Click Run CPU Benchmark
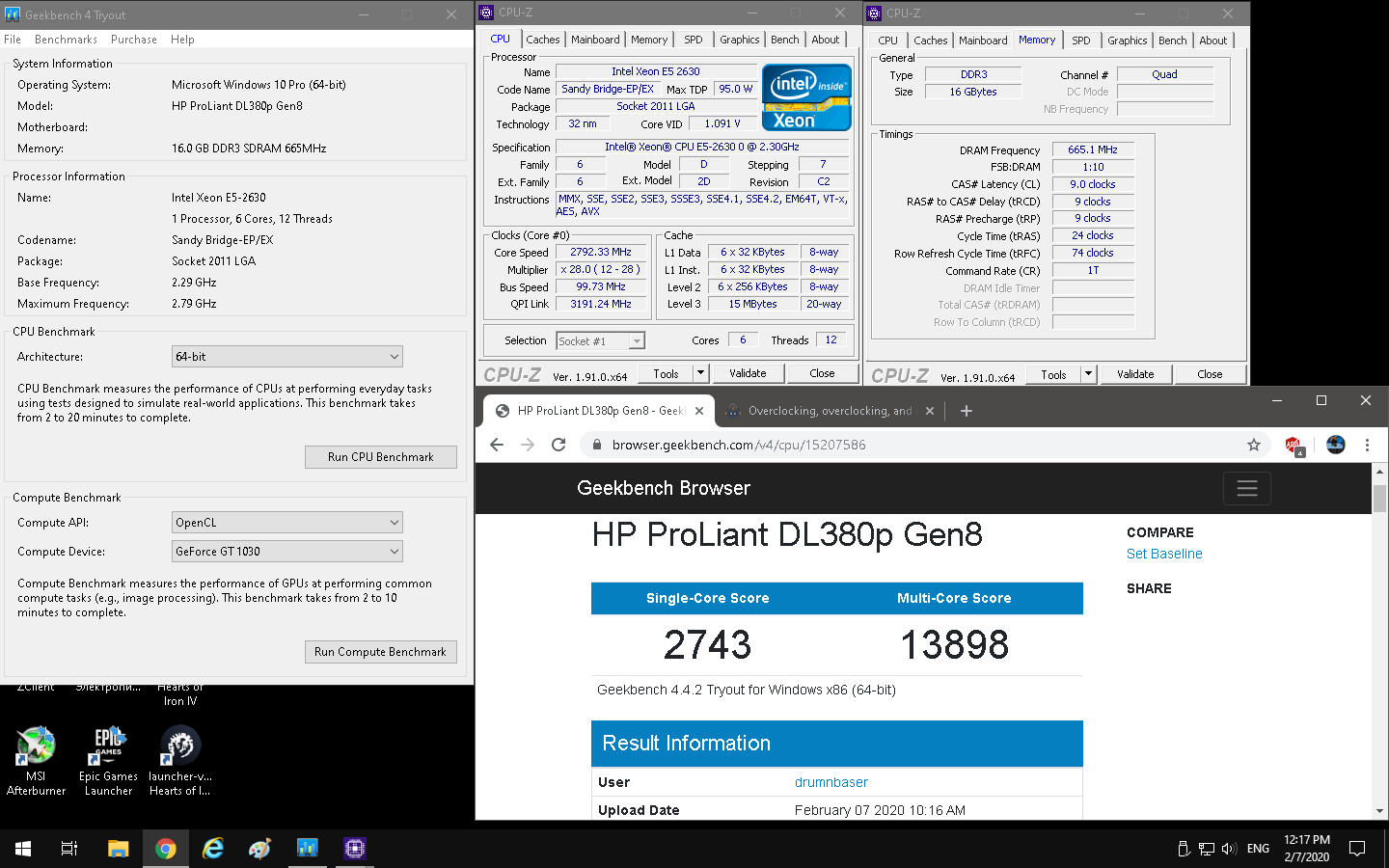Image resolution: width=1389 pixels, height=868 pixels. pos(380,457)
